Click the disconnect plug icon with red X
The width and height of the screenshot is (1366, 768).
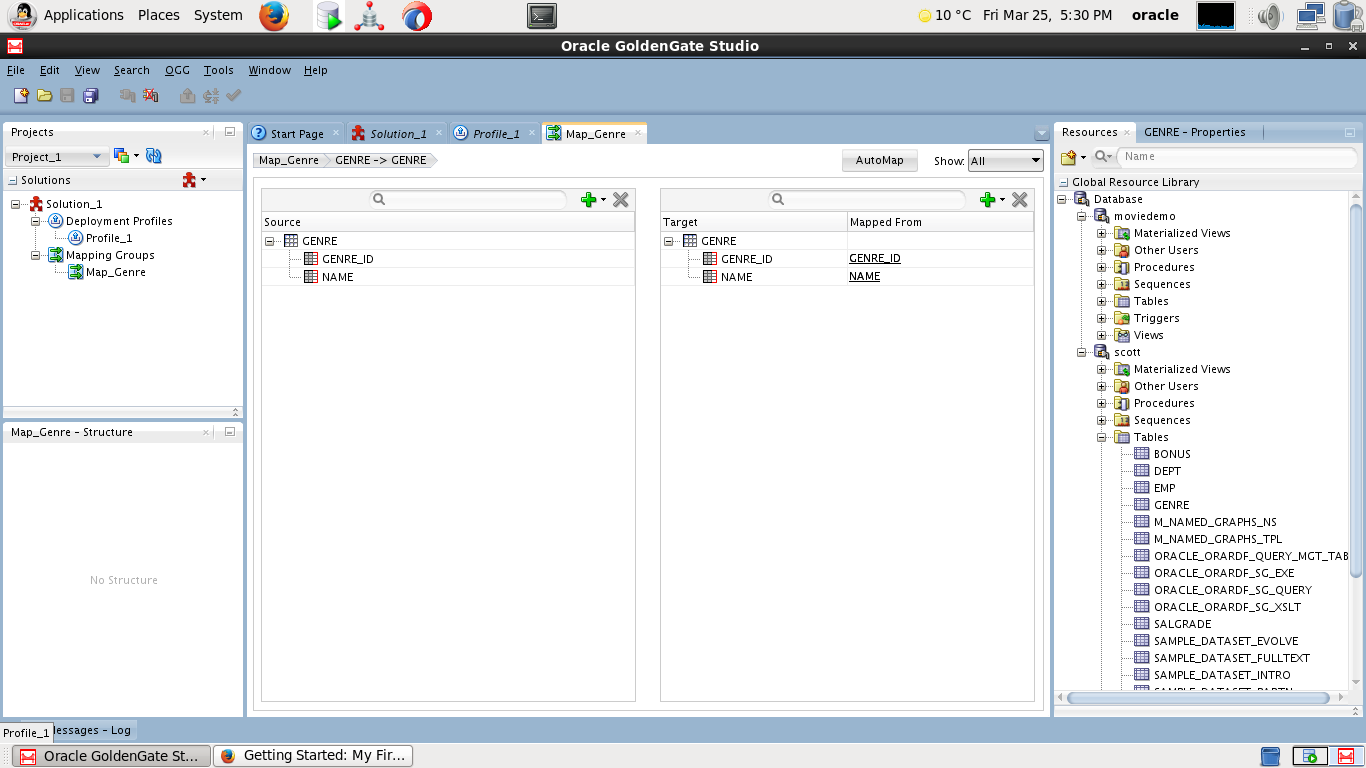tap(150, 95)
